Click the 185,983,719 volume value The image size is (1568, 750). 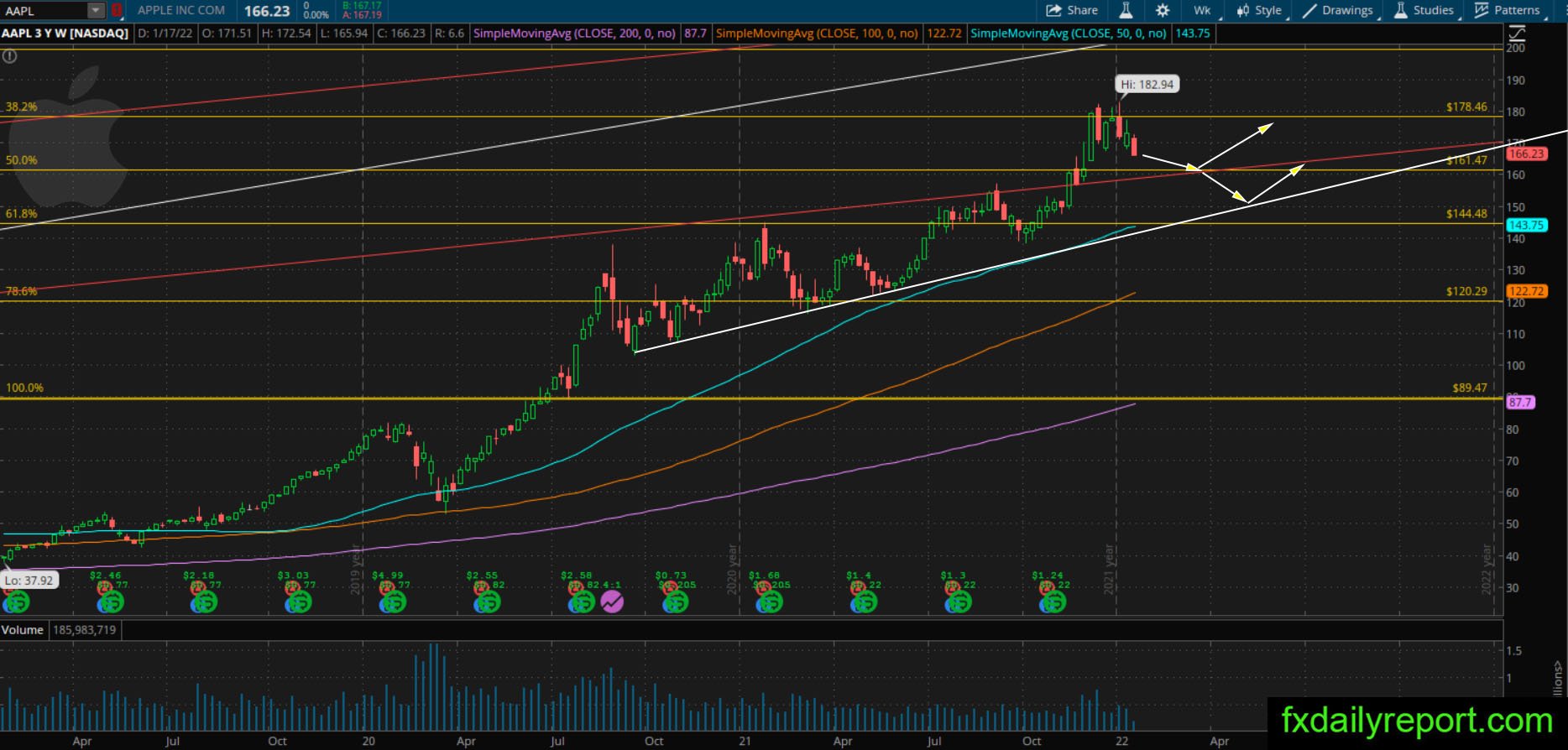[83, 629]
